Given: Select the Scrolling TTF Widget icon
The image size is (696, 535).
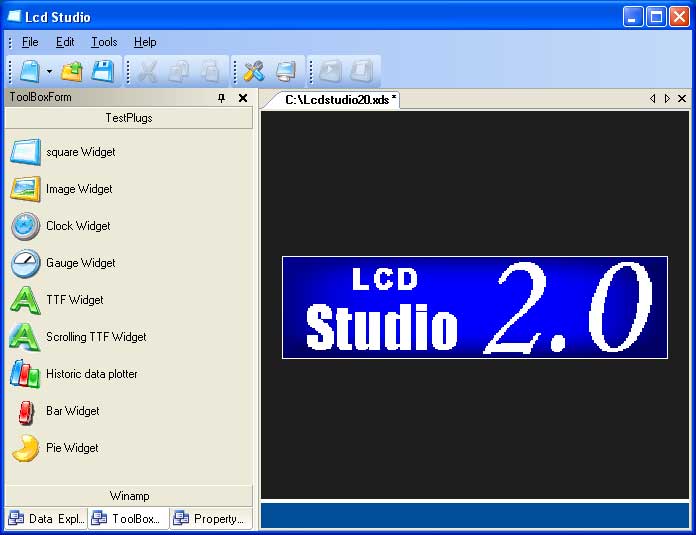Looking at the screenshot, I should click(x=26, y=337).
